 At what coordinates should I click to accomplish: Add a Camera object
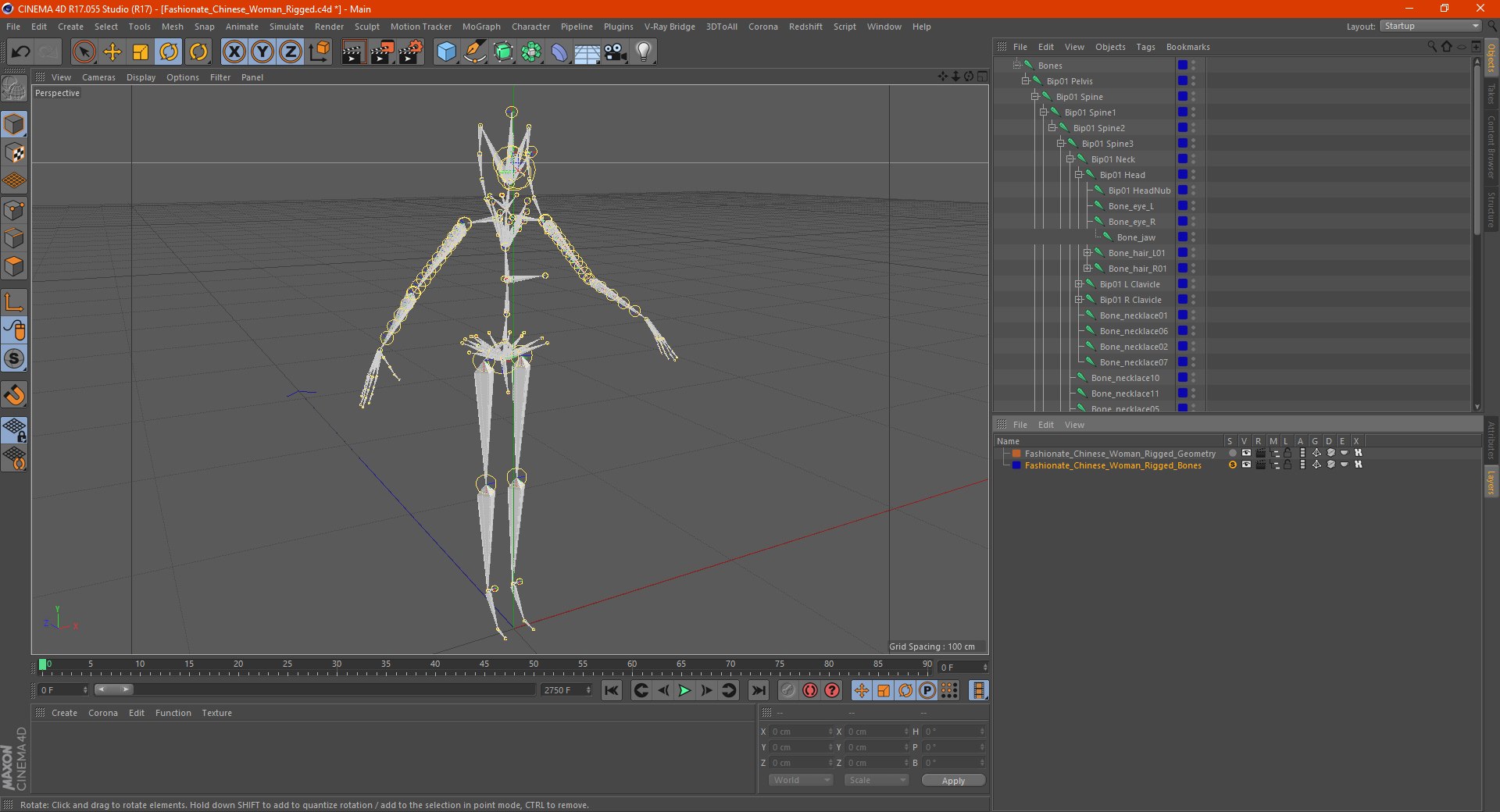(x=616, y=52)
